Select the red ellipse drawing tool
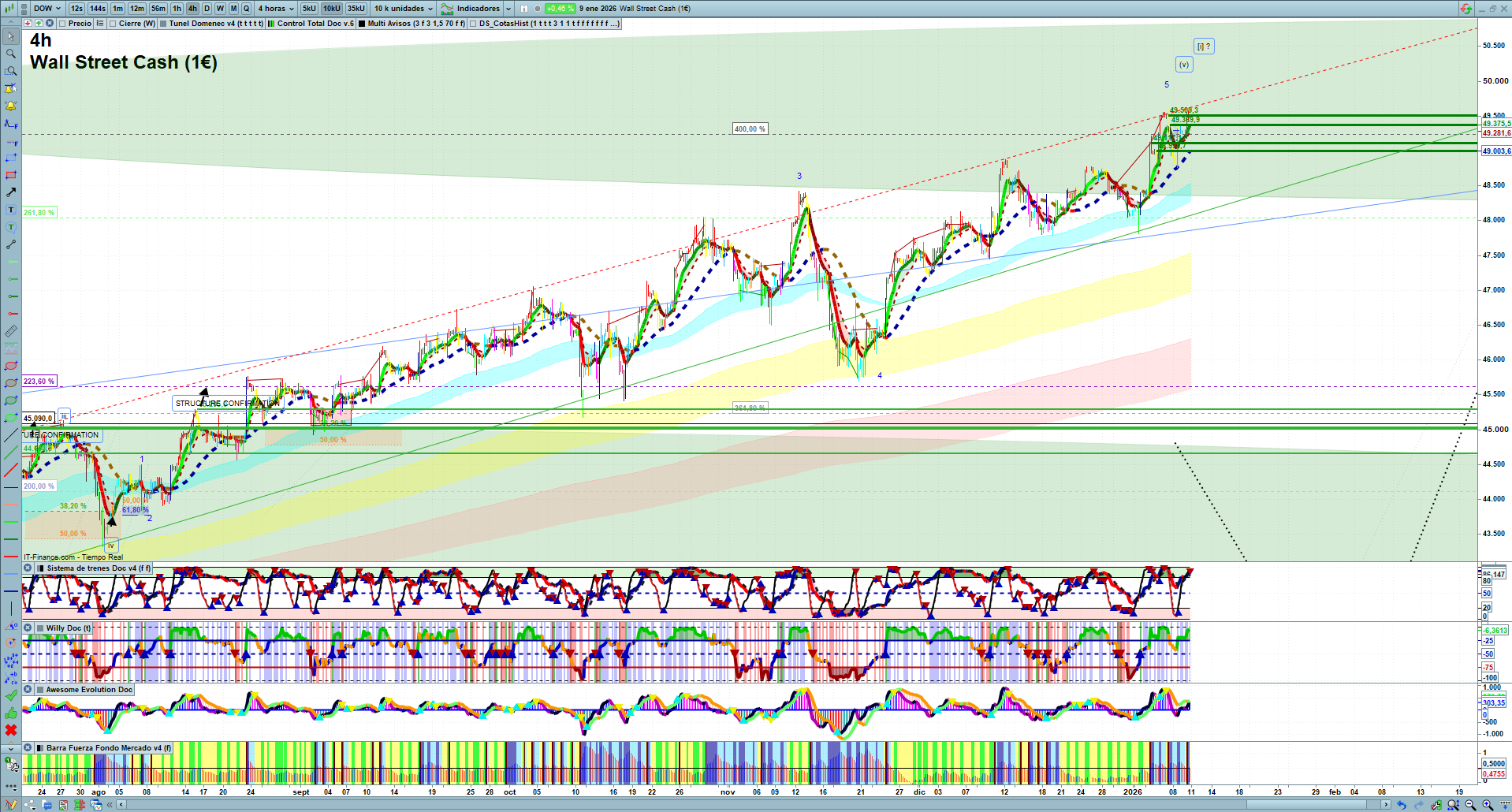The height and width of the screenshot is (812, 1512). (11, 366)
